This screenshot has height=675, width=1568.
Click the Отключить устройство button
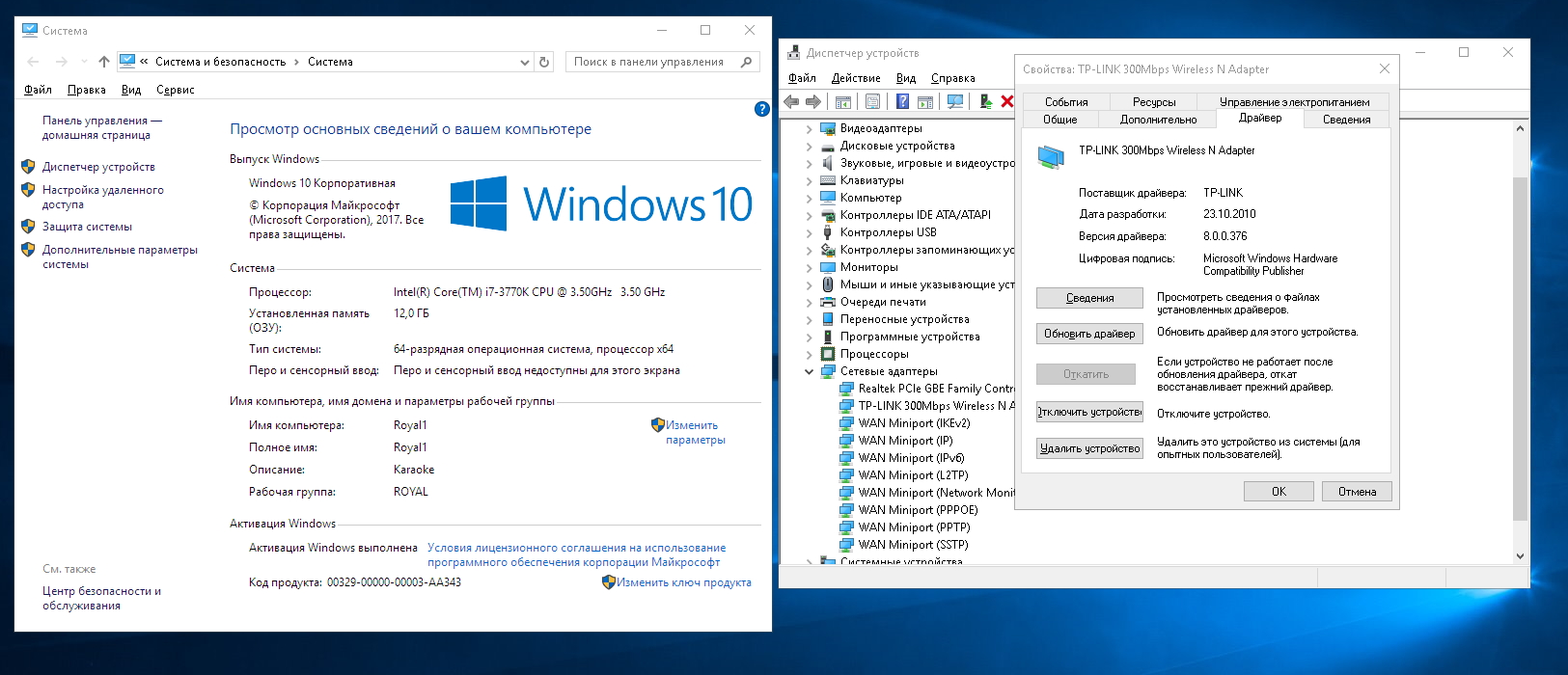click(x=1089, y=412)
